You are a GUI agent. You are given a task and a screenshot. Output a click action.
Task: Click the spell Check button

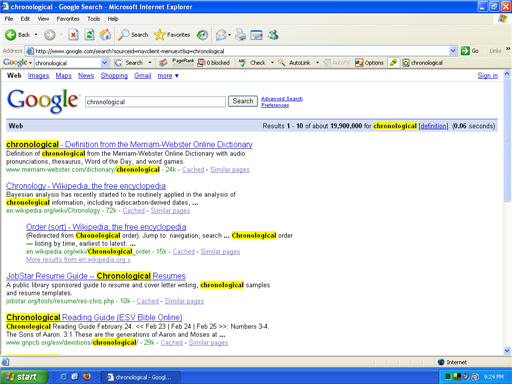[252, 63]
